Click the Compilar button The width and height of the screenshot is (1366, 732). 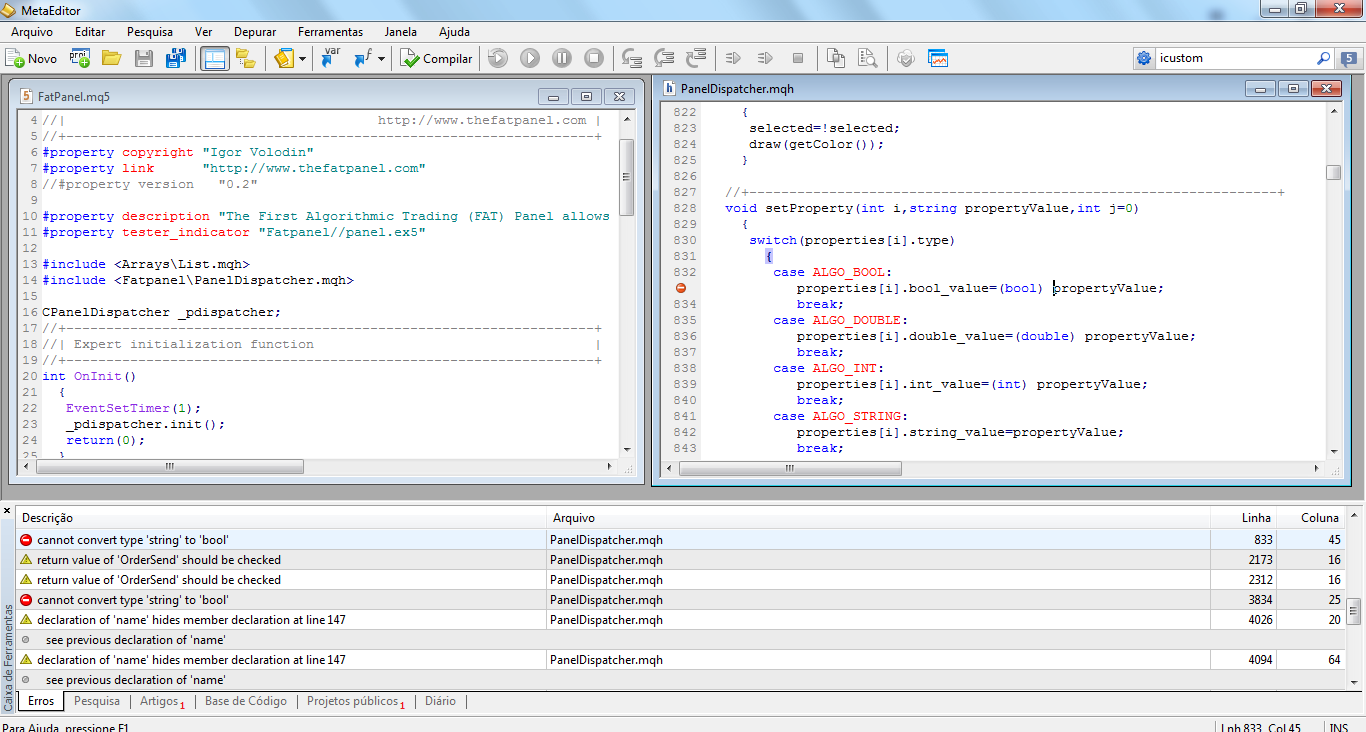click(436, 59)
